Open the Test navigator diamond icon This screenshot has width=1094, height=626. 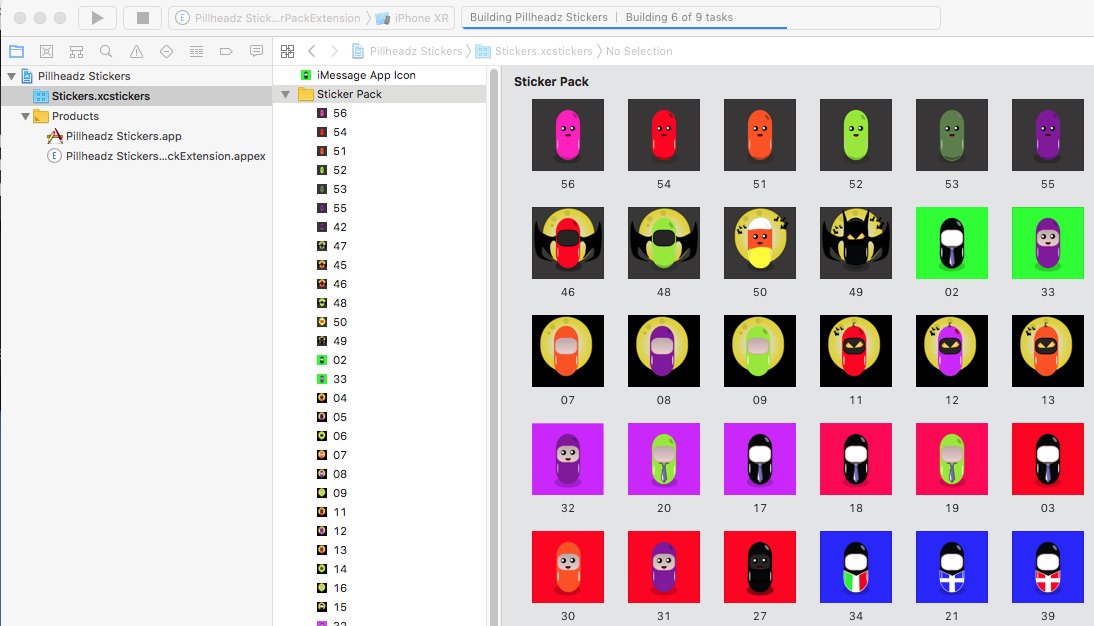click(166, 51)
